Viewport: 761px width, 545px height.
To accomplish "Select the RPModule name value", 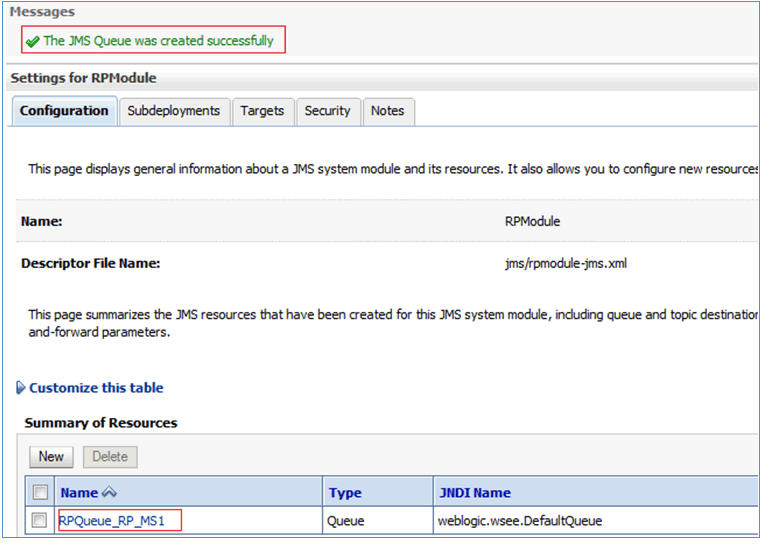I will [532, 221].
